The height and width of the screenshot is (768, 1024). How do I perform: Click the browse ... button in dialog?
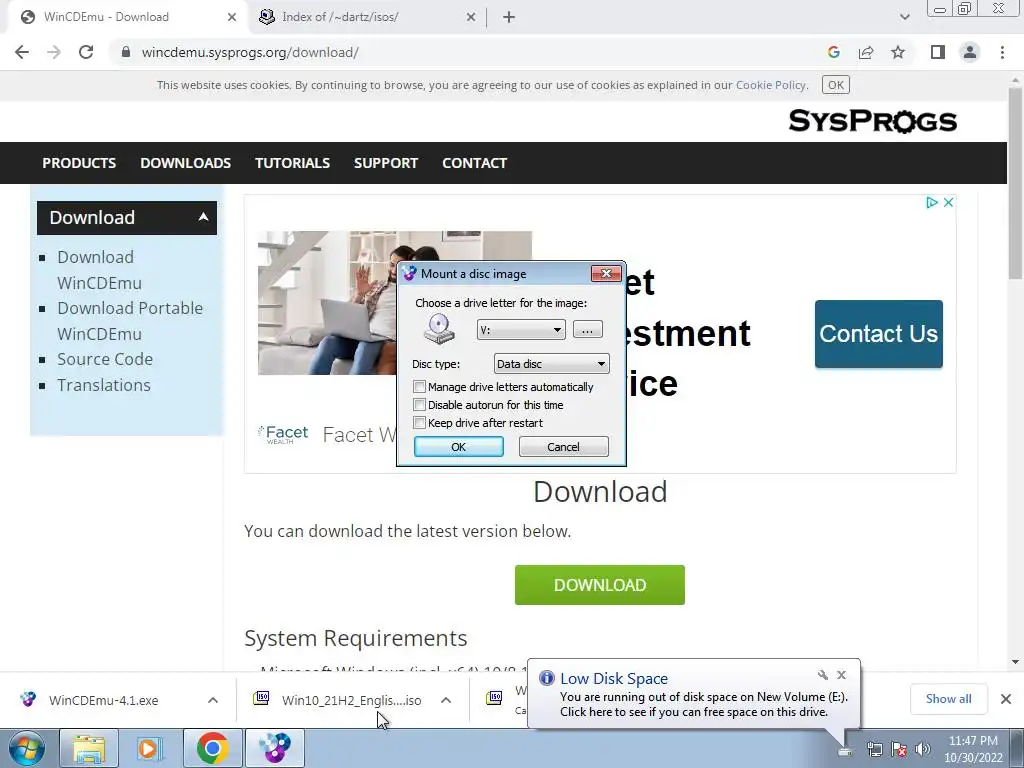[587, 330]
